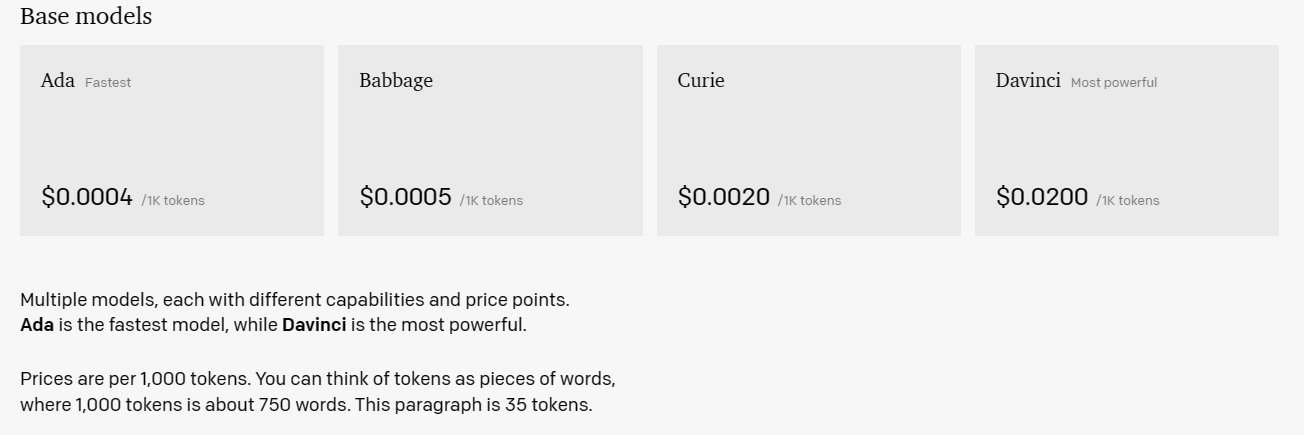Click the $0.0020 price
1304x435 pixels.
[x=724, y=197]
